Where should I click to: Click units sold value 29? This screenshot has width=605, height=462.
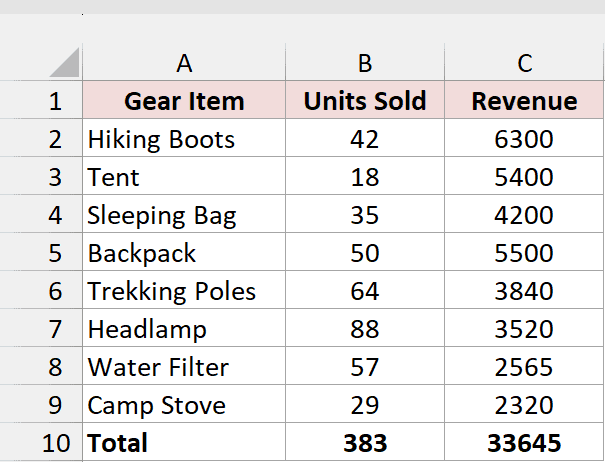[365, 404]
